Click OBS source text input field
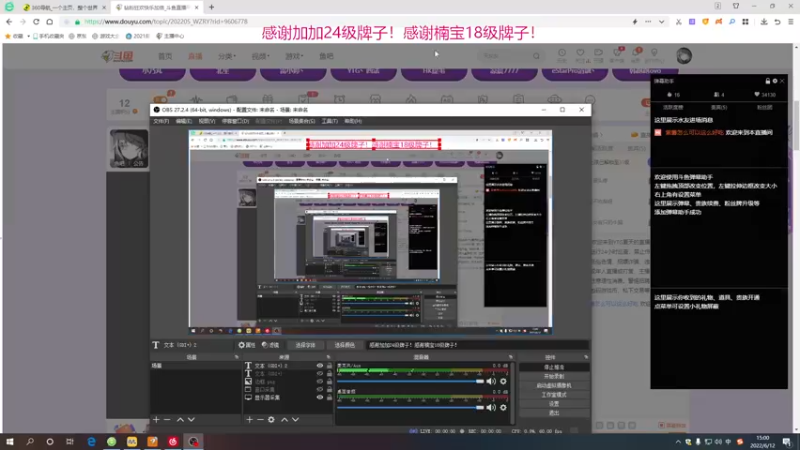This screenshot has height=450, width=800. click(x=478, y=345)
